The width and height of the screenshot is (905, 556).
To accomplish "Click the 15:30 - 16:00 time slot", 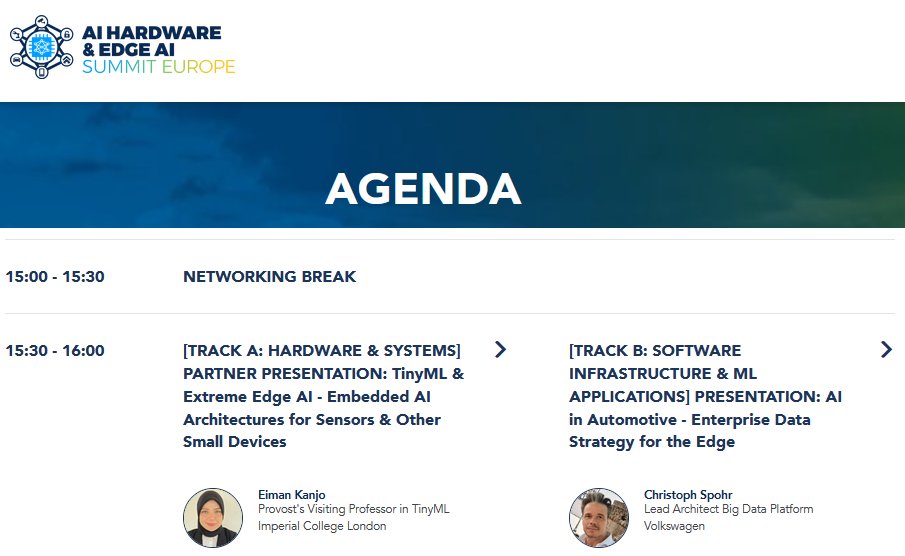I will (55, 350).
